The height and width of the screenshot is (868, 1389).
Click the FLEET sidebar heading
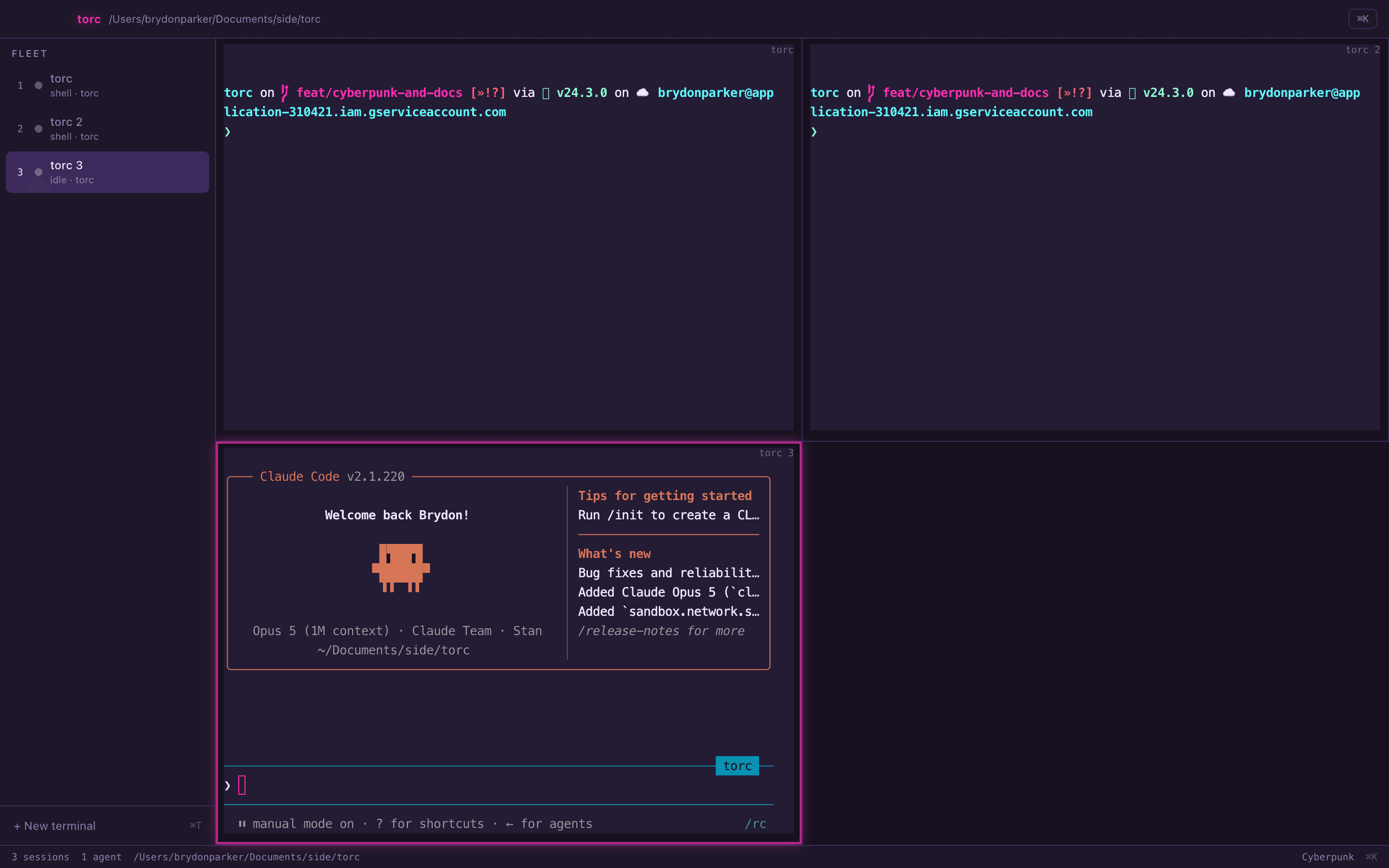pos(29,54)
